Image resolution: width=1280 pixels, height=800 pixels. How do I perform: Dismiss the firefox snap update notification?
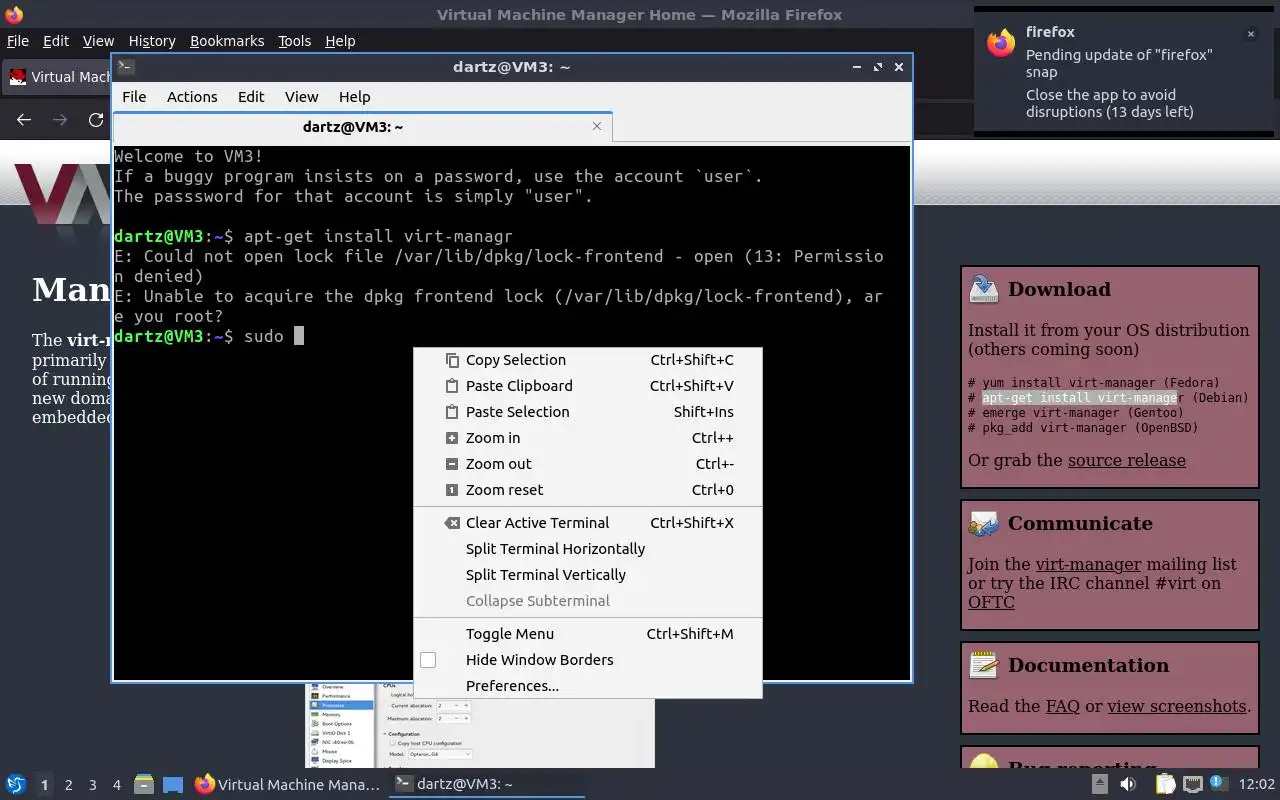[1250, 34]
